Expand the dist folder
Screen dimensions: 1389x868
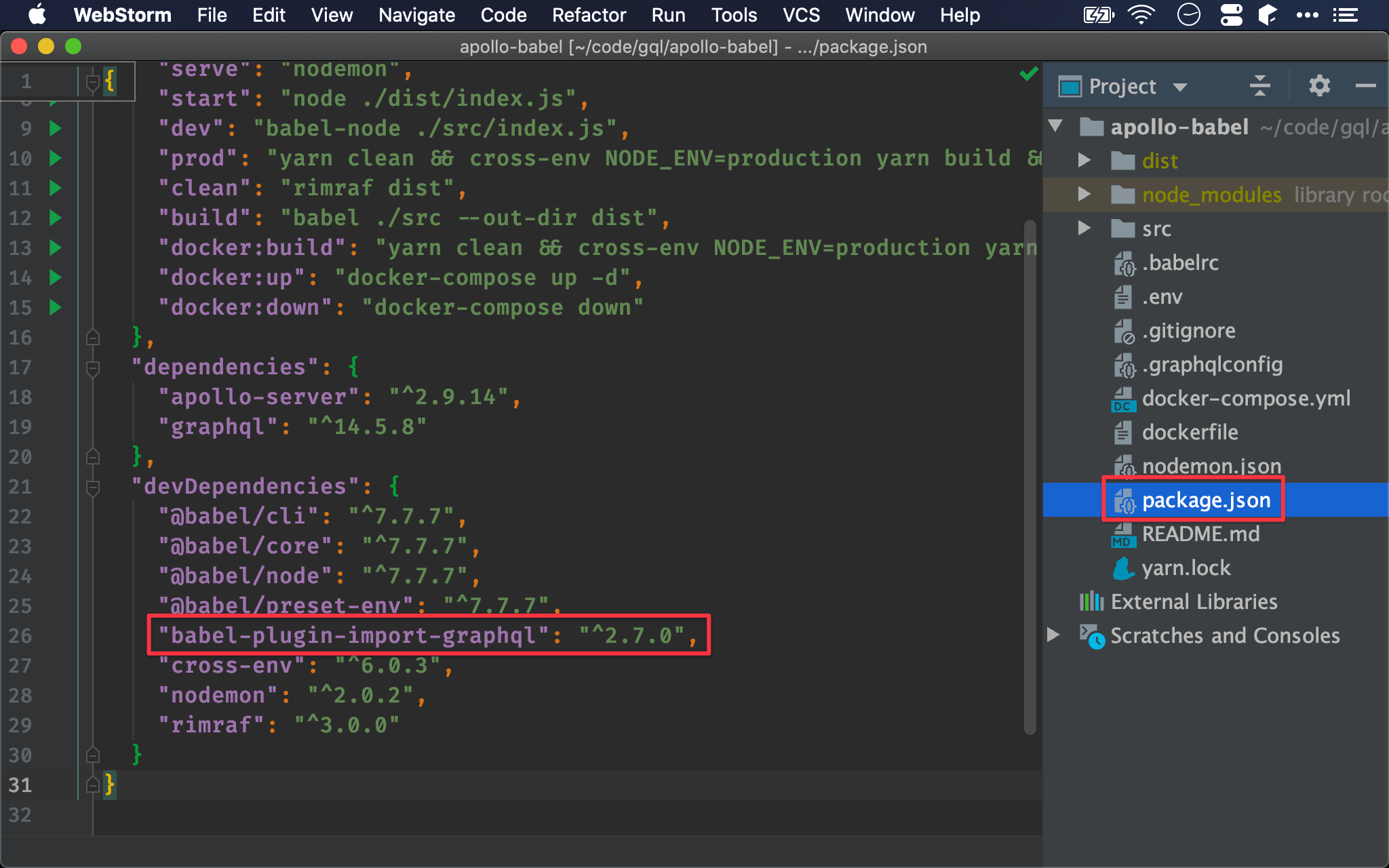tap(1084, 160)
